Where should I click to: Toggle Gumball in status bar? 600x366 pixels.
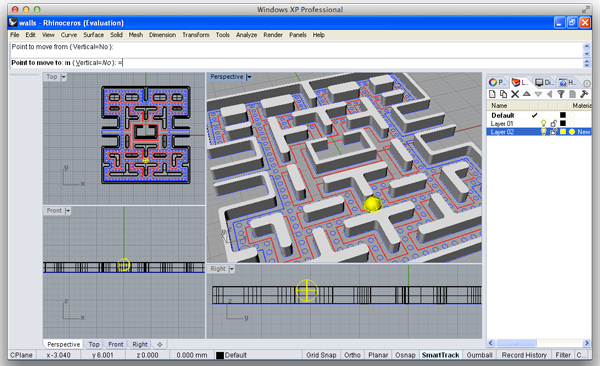click(479, 355)
